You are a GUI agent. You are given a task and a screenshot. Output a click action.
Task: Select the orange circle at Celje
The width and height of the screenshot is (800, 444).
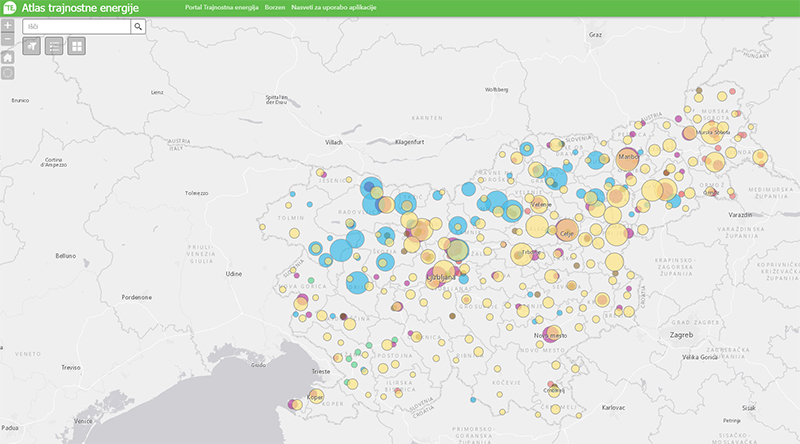566,230
